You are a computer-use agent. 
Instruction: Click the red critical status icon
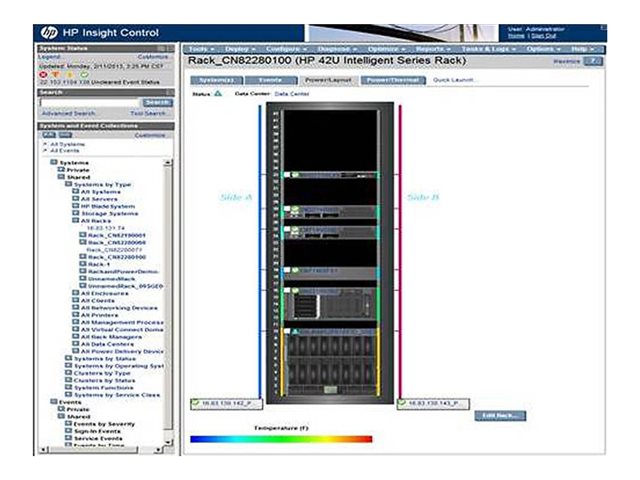pos(43,75)
